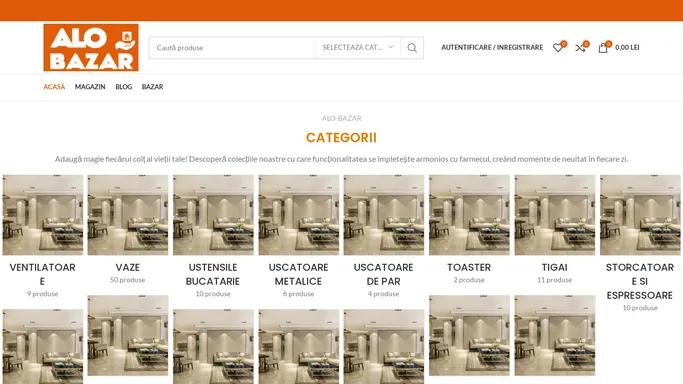Open the Uscatoare Metalice category title
Screen dimensions: 683x384
click(298, 274)
